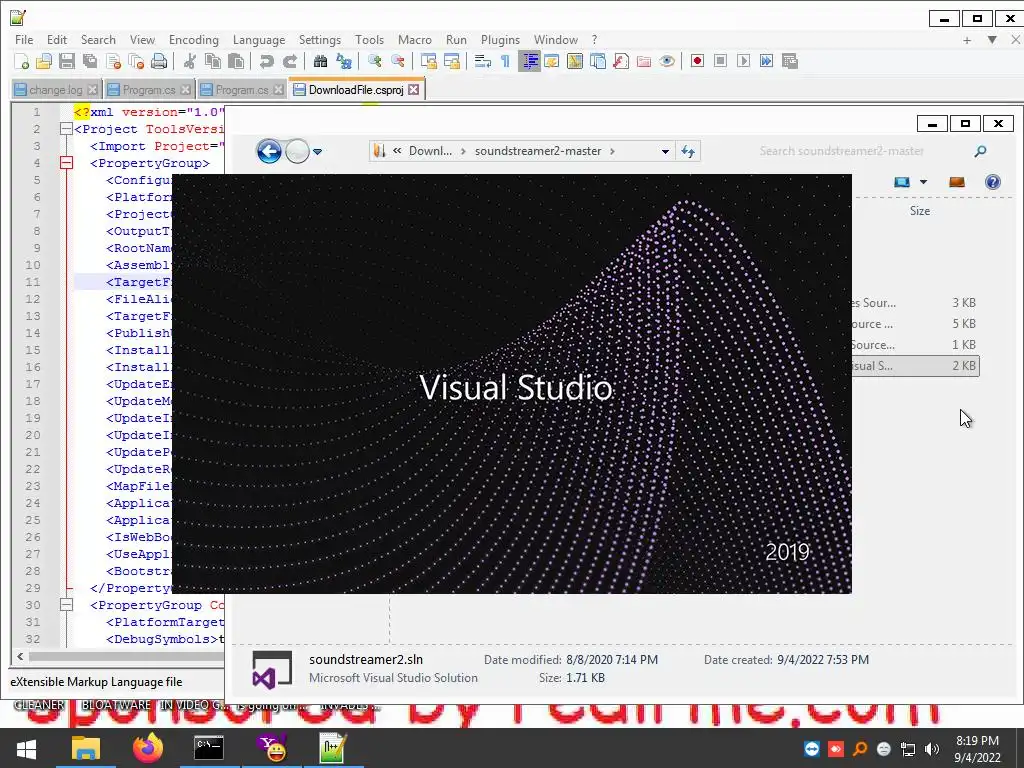Expand the address bar history dropdown
Image resolution: width=1024 pixels, height=768 pixels.
click(665, 152)
